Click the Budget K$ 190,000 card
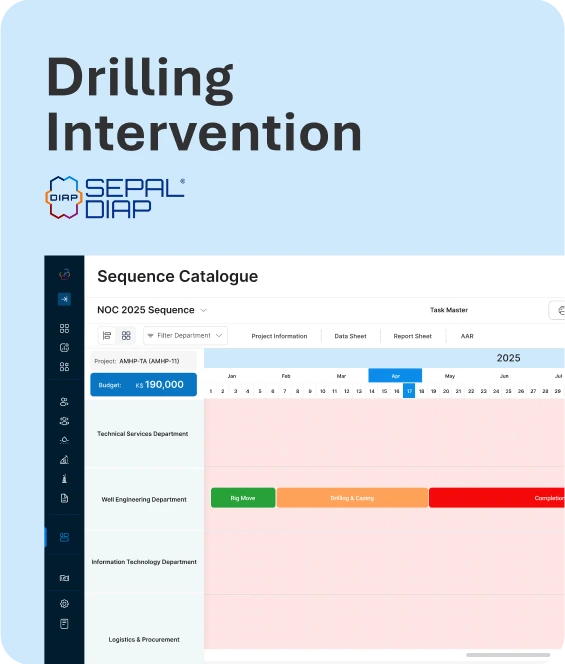The image size is (565, 664). (144, 385)
